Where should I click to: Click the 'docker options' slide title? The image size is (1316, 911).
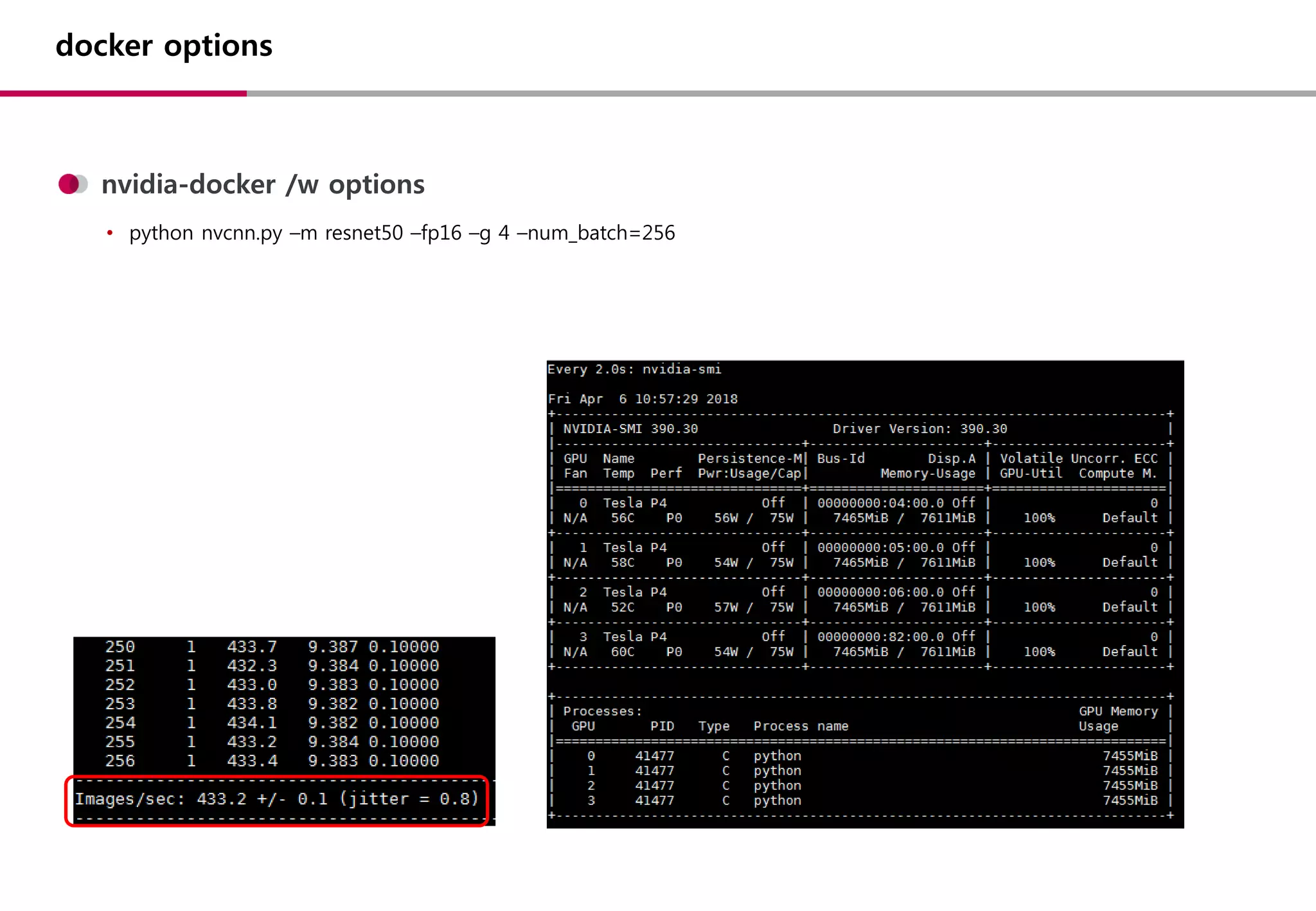coord(164,46)
